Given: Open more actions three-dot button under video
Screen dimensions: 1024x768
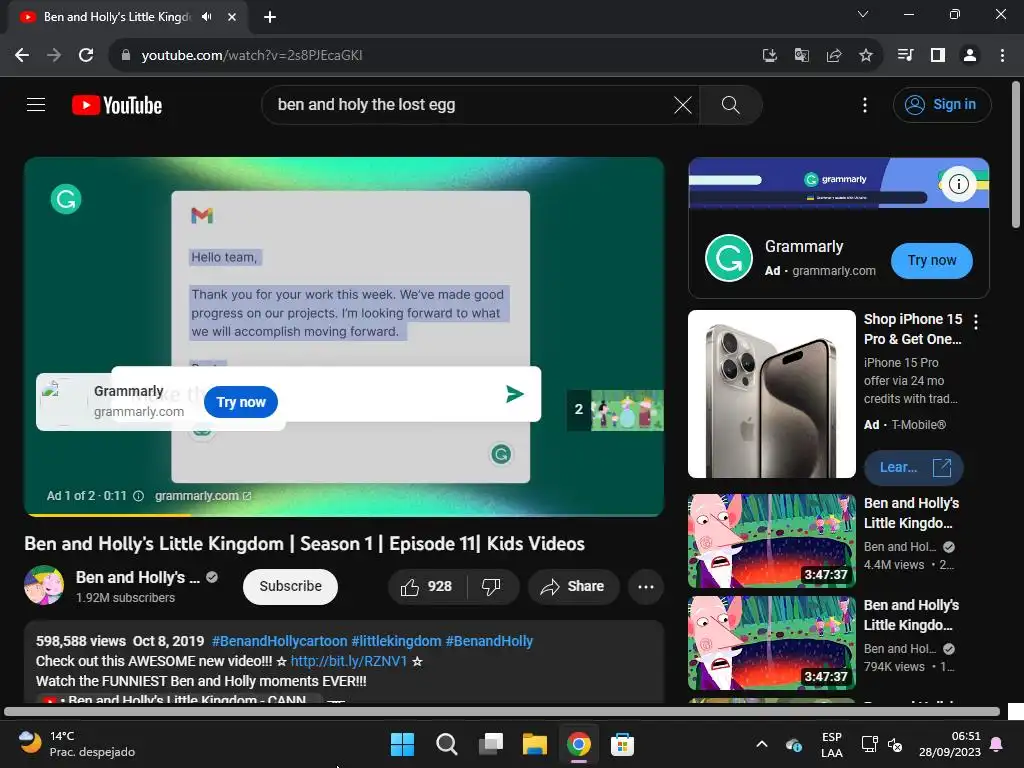Looking at the screenshot, I should click(x=646, y=586).
